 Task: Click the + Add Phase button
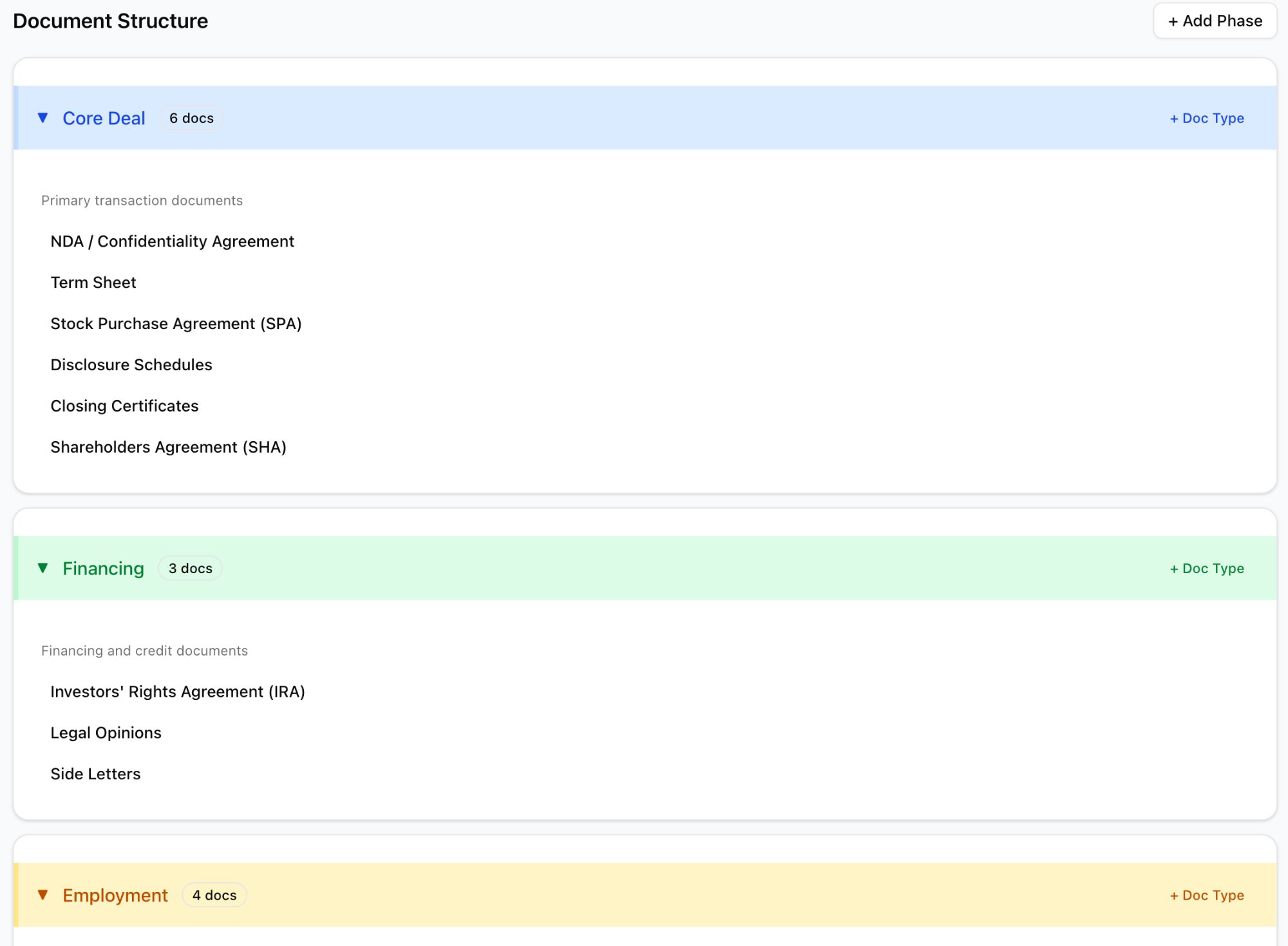point(1215,21)
